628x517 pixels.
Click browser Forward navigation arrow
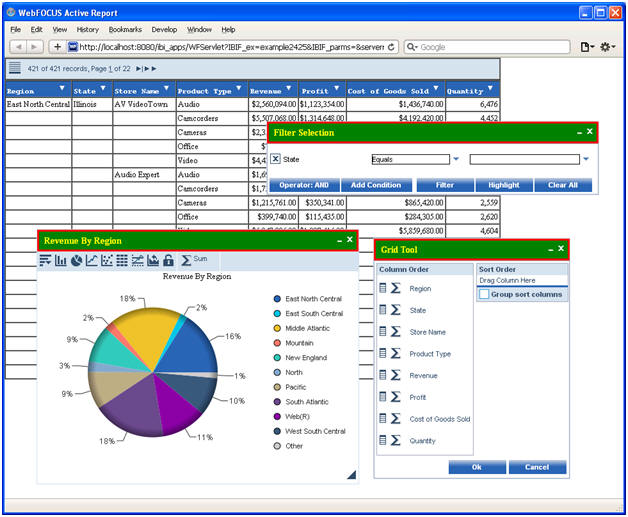click(34, 47)
